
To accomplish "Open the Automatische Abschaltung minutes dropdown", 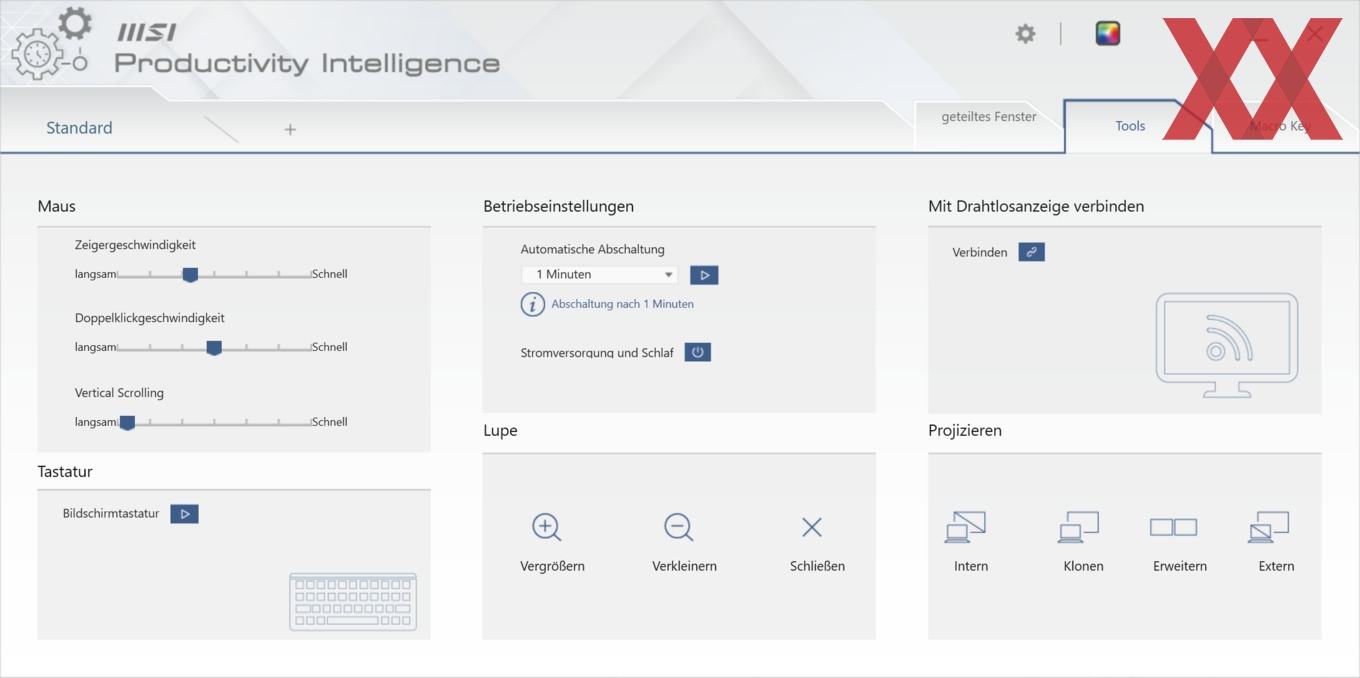I will [x=599, y=274].
